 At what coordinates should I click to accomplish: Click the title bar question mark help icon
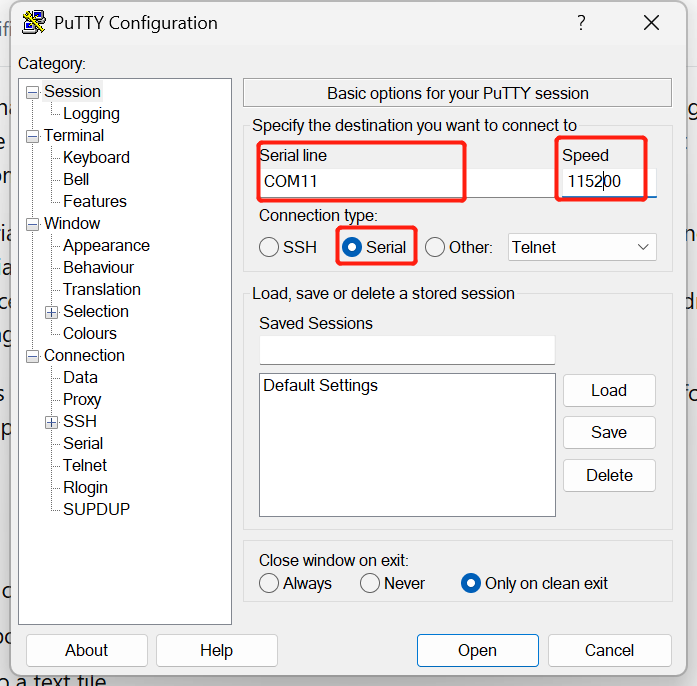pos(581,23)
